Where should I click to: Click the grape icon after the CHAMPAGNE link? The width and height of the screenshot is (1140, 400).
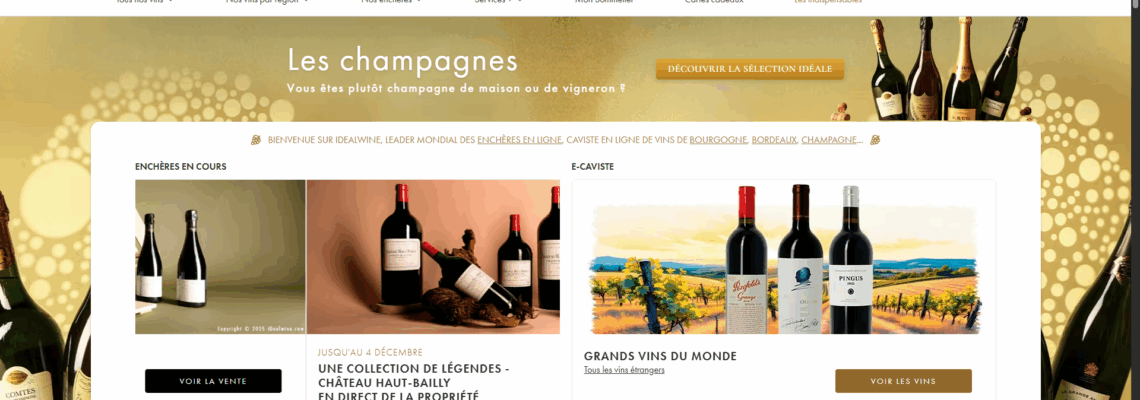[x=875, y=140]
